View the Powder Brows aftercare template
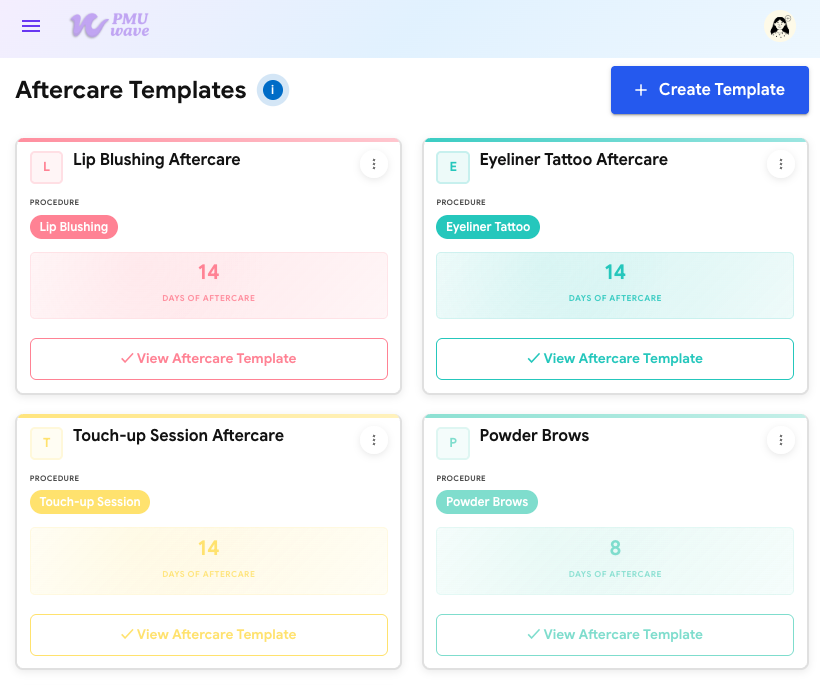 coord(614,634)
